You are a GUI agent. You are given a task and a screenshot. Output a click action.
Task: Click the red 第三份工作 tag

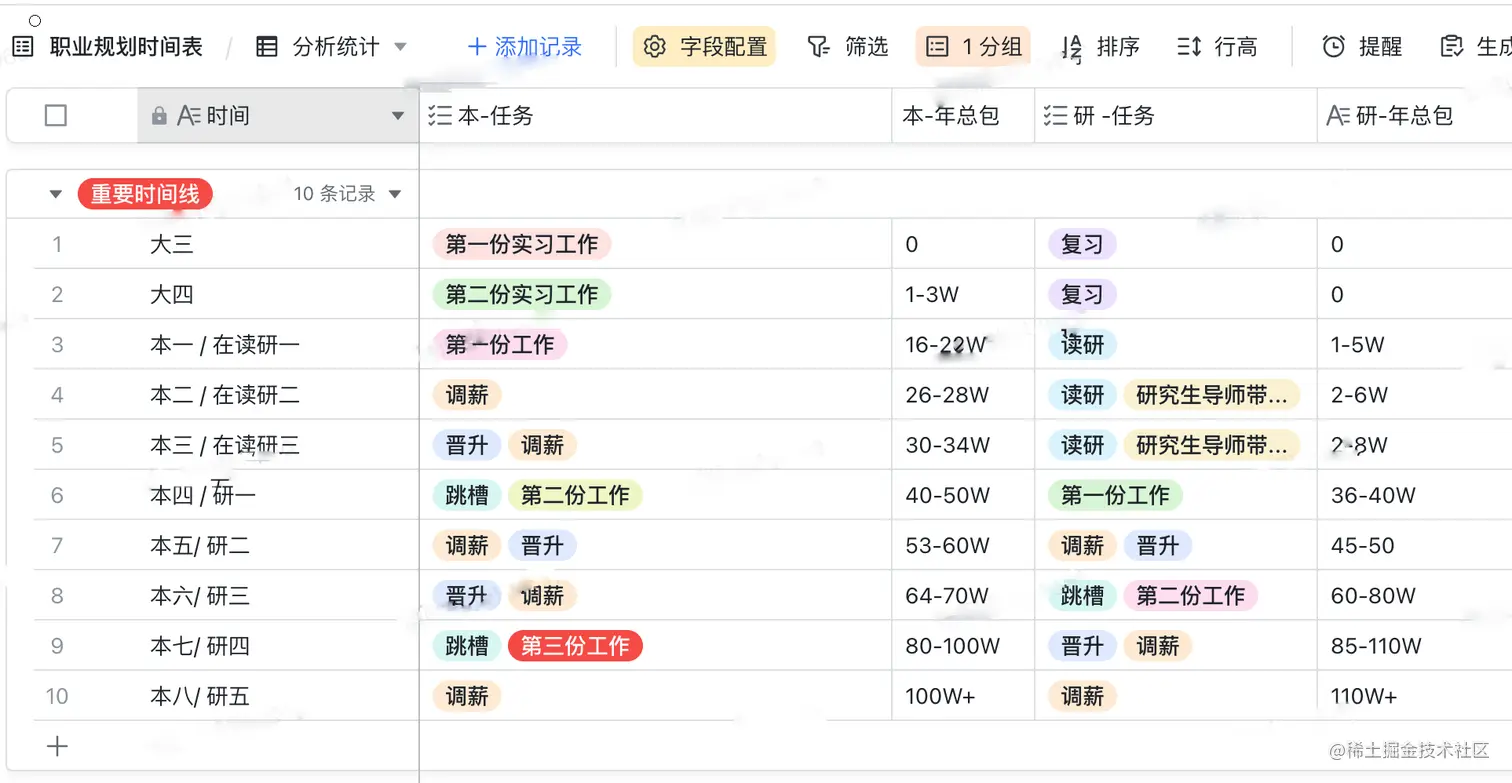coord(575,646)
